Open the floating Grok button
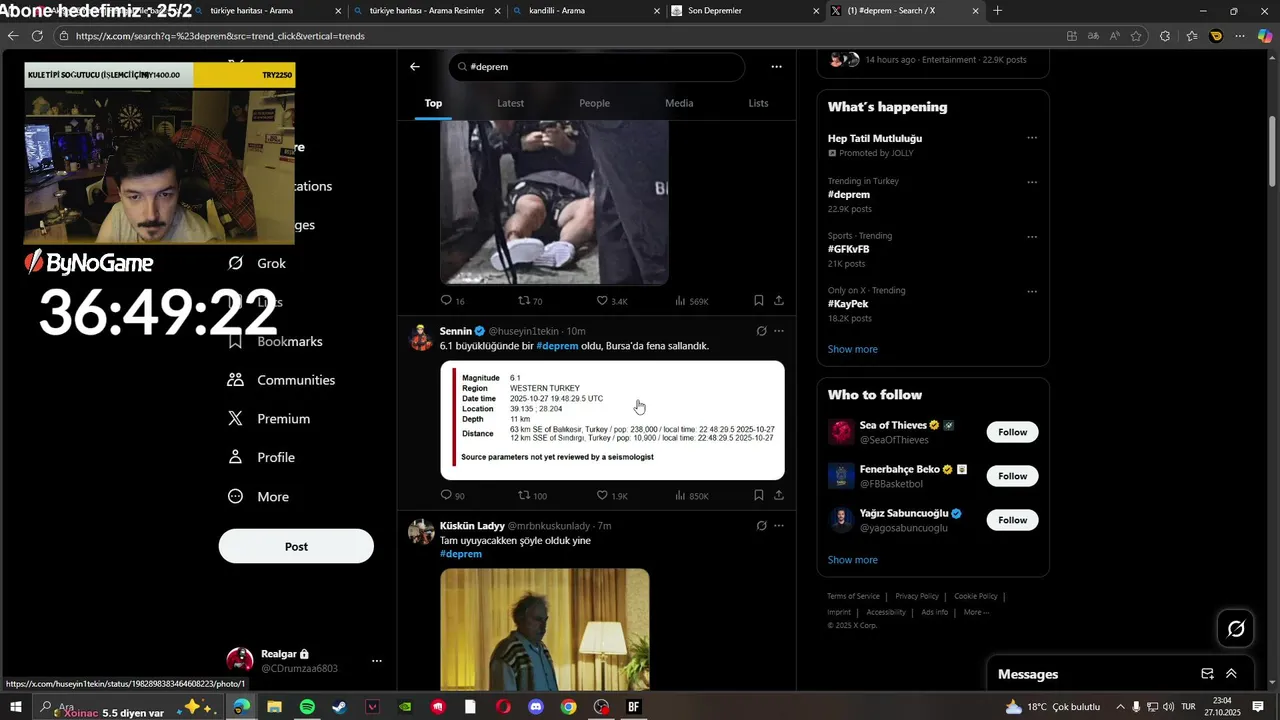This screenshot has width=1280, height=720. coord(1236,629)
